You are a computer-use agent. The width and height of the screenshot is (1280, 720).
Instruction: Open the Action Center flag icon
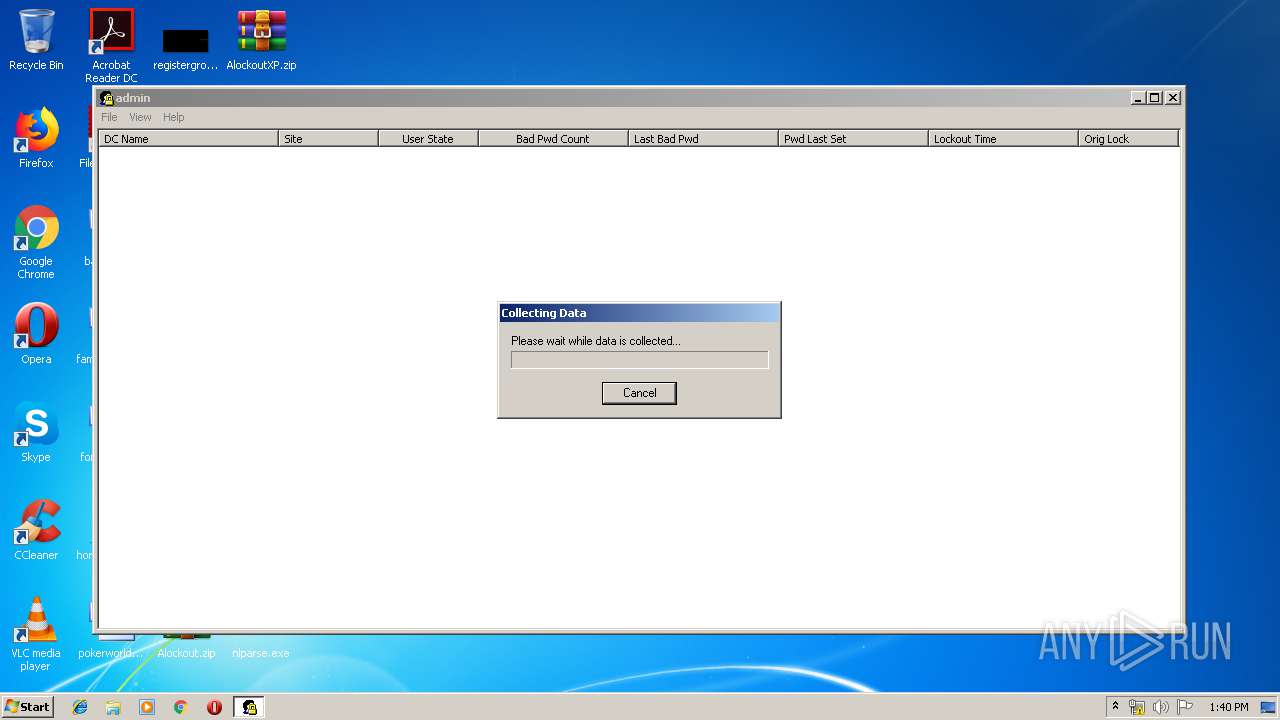pos(1184,707)
